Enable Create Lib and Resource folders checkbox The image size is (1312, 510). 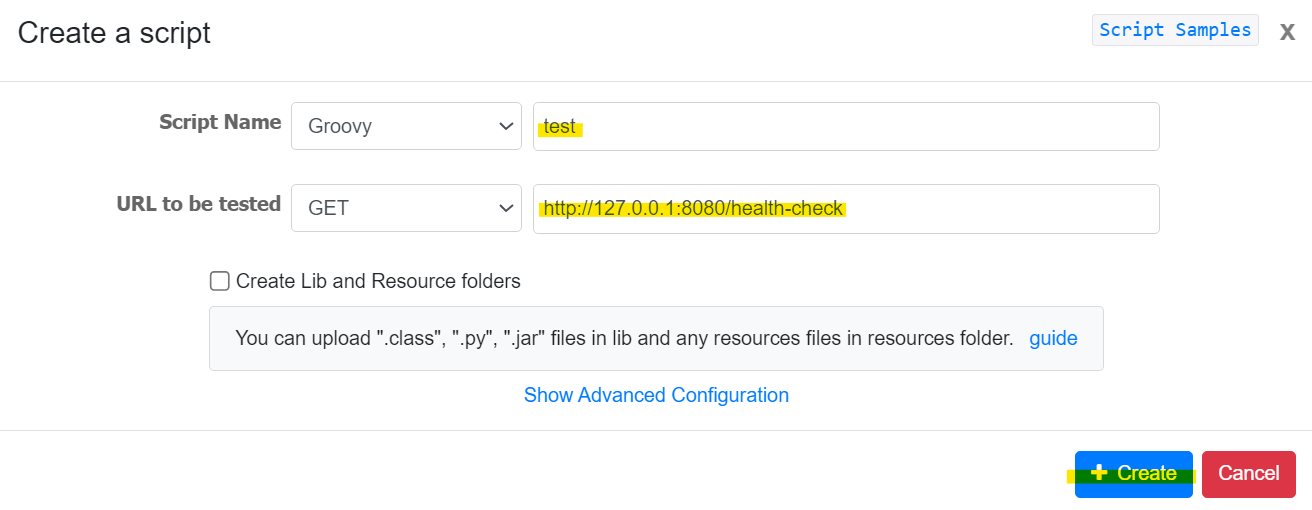click(220, 281)
